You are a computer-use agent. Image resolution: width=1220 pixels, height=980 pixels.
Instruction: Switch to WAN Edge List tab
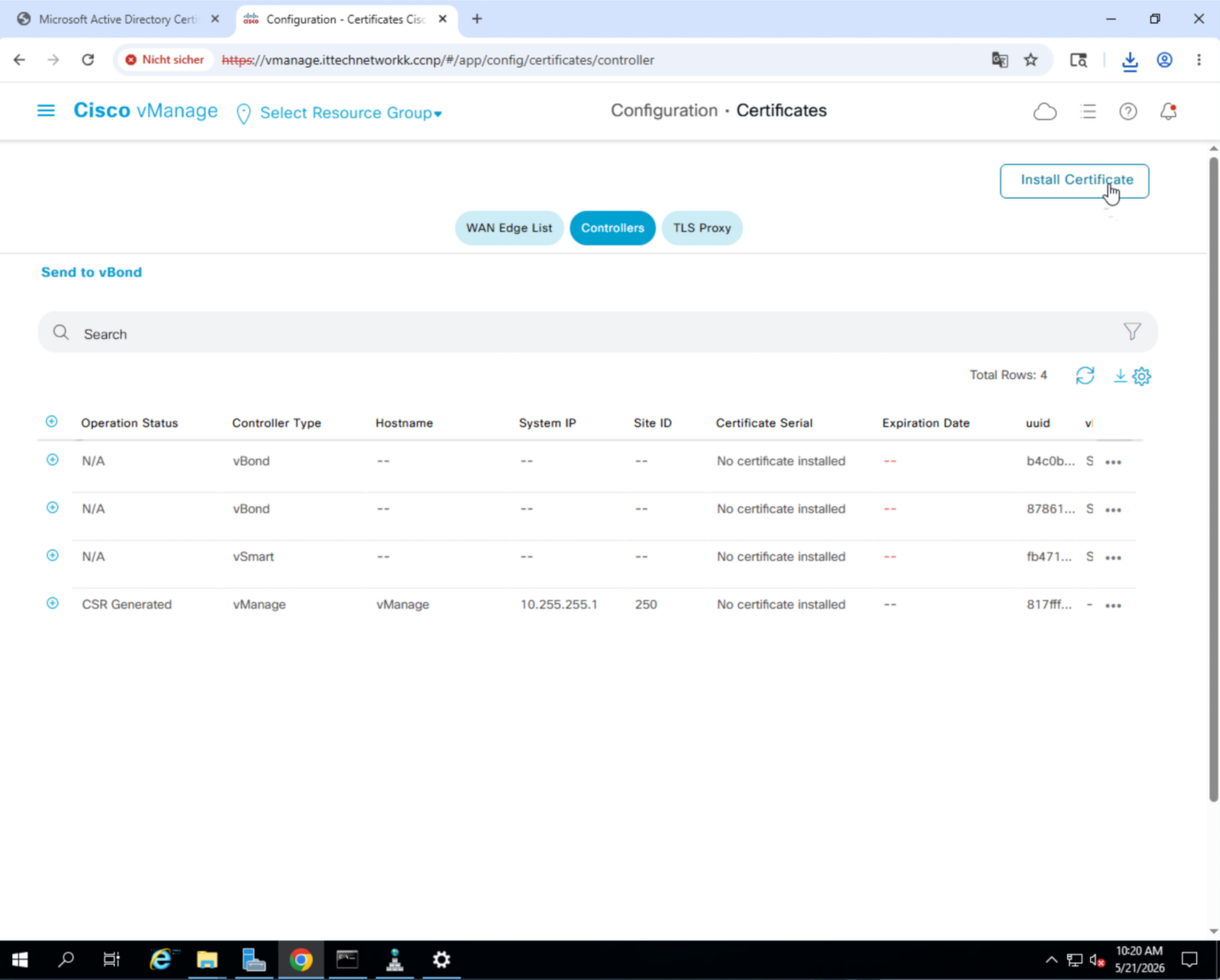(509, 228)
